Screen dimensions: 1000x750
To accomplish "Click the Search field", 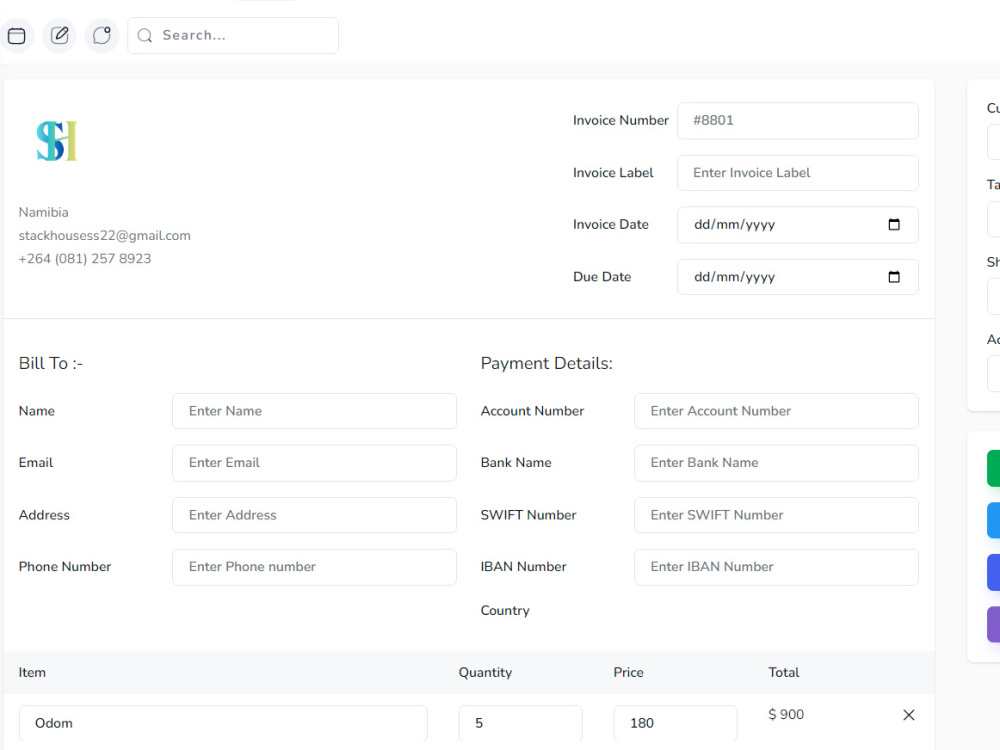I will pos(233,36).
